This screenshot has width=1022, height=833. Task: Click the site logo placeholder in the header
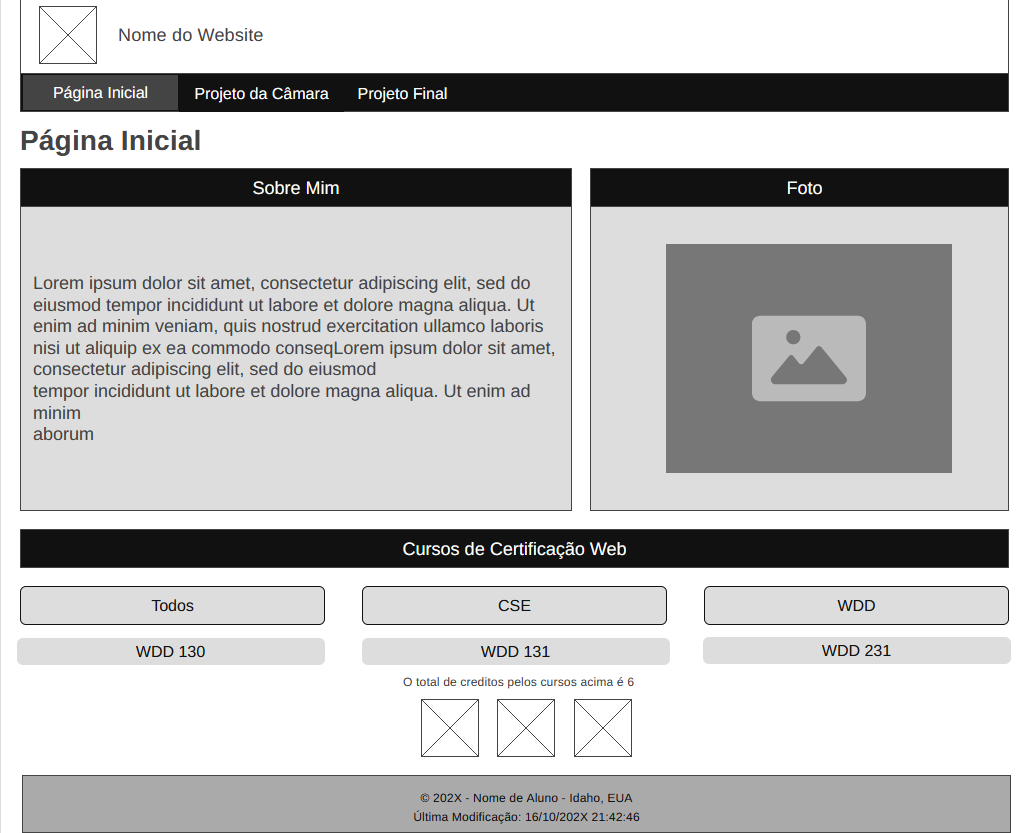[68, 35]
